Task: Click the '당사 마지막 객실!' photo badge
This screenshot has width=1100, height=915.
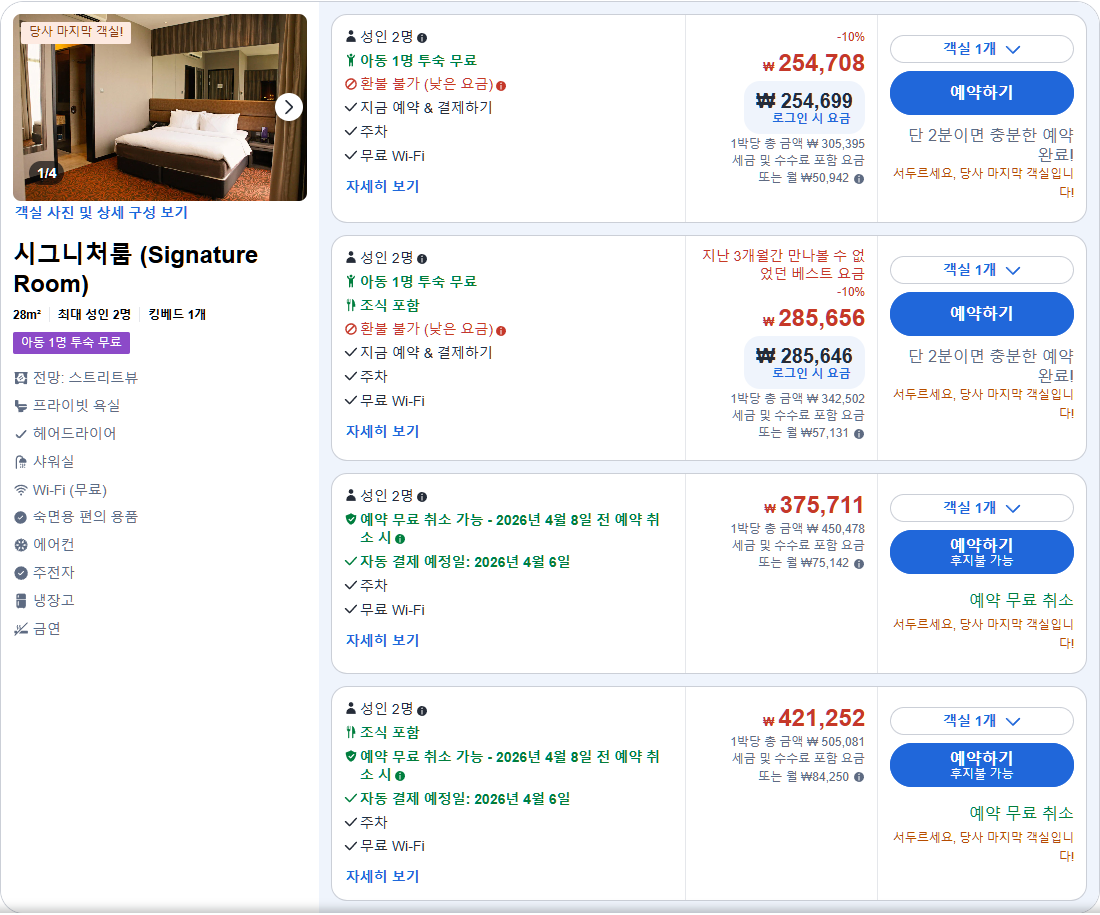Action: [76, 32]
